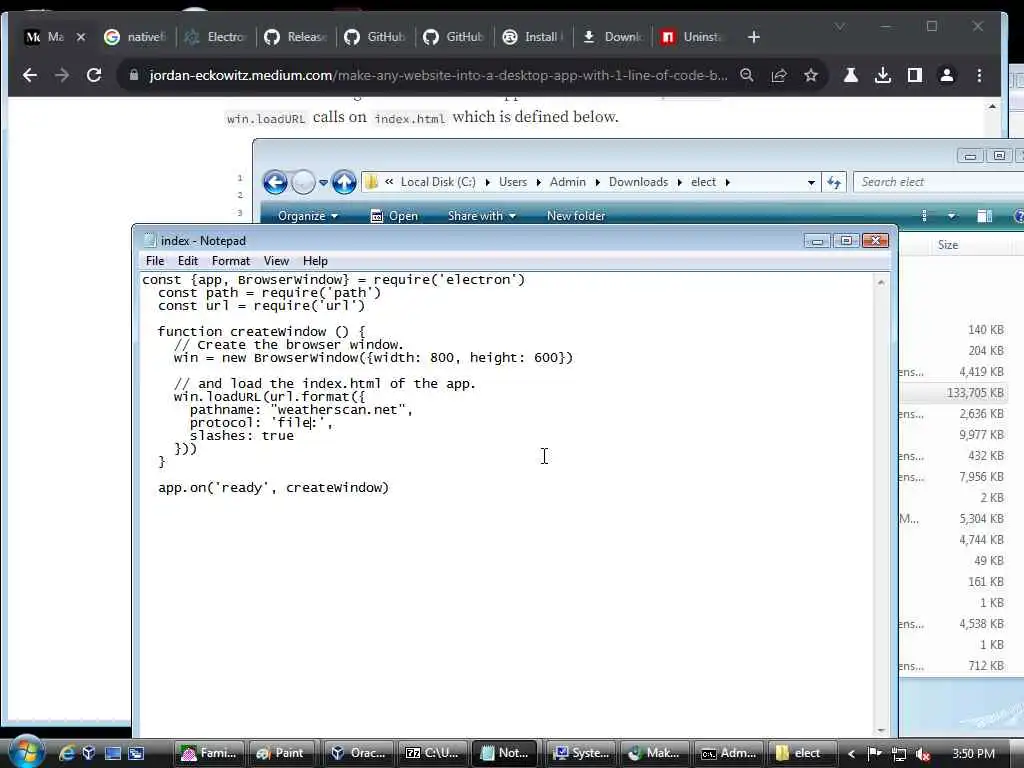Toggle Chrome side panel icon
The image size is (1024, 768).
tap(914, 75)
